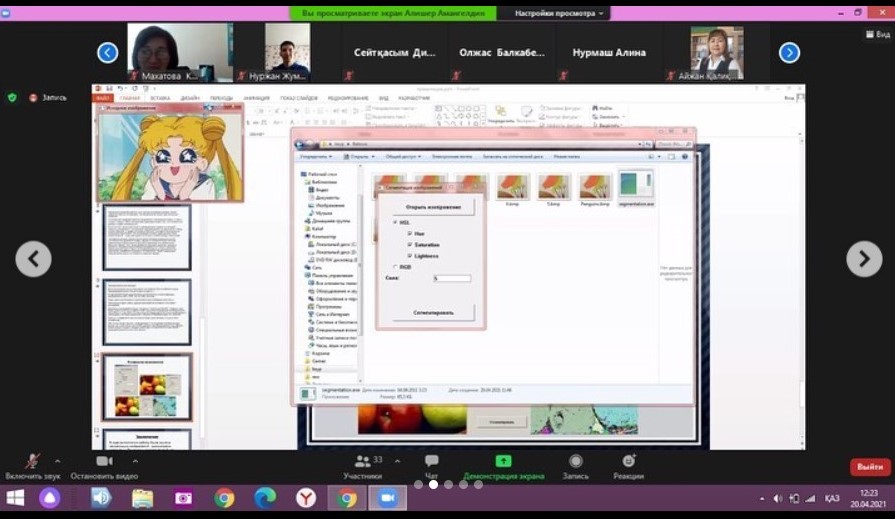The height and width of the screenshot is (519, 895).
Task: Open view settings dropdown Настройки просмотра
Action: [559, 13]
